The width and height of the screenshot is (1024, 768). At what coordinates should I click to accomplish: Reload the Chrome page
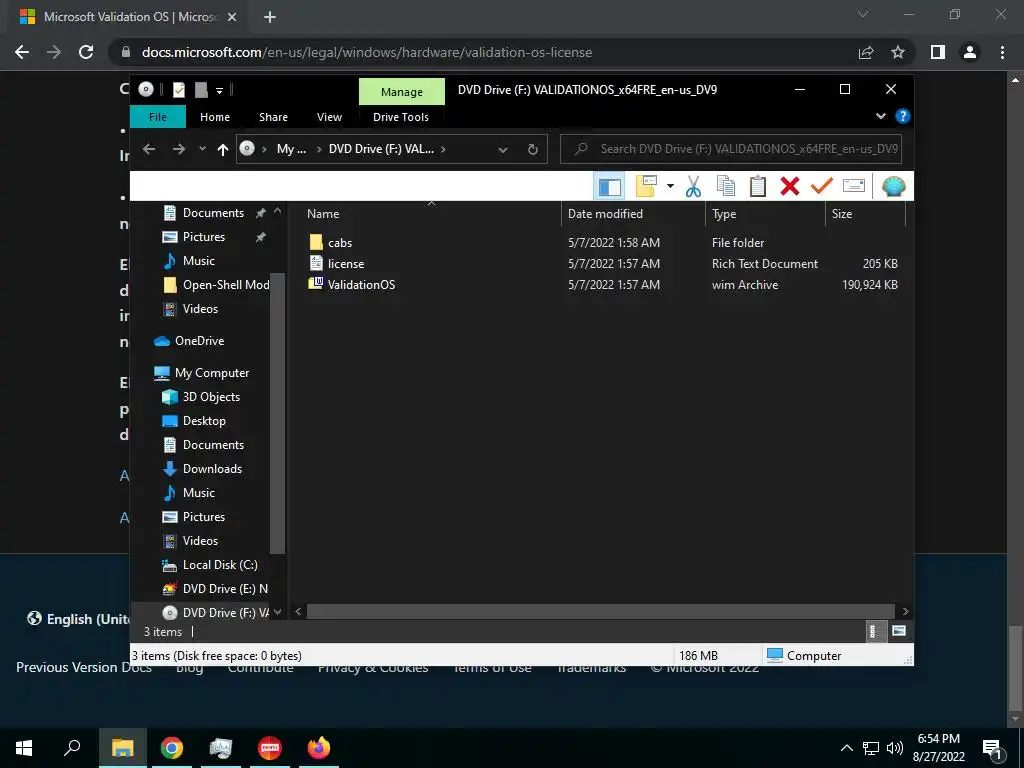click(86, 52)
